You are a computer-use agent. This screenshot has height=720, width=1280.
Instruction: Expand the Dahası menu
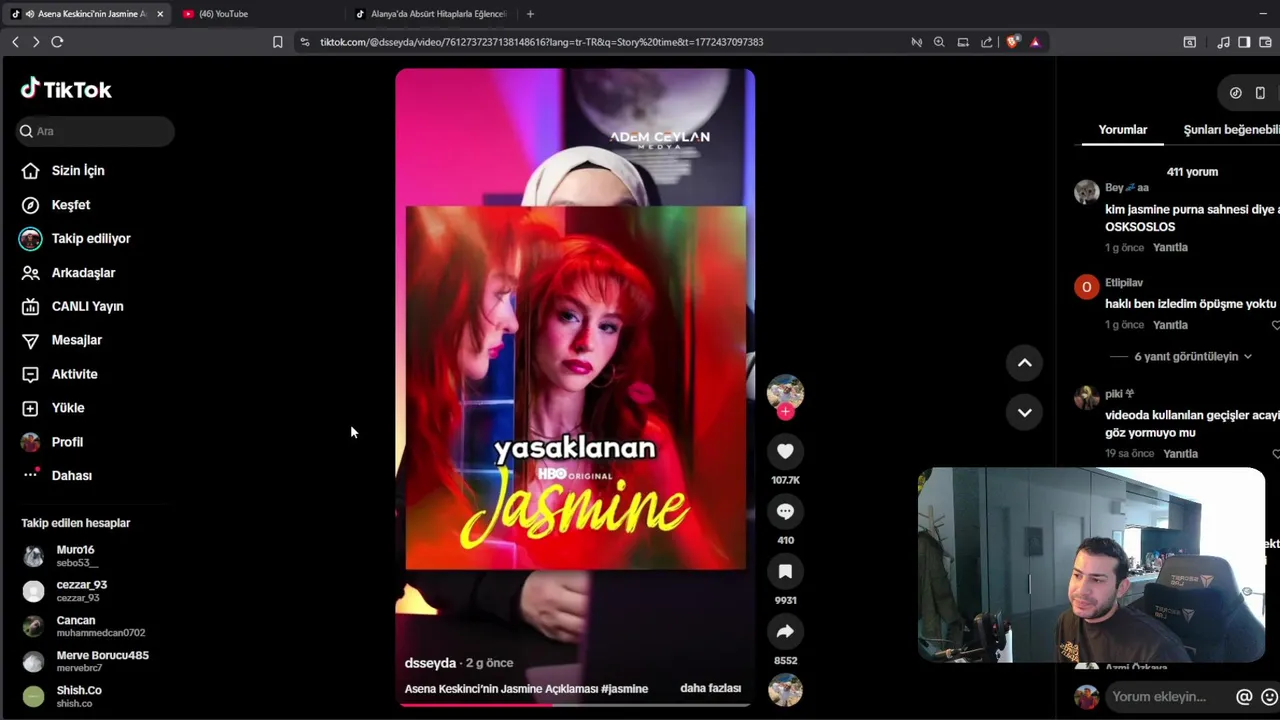[x=56, y=476]
